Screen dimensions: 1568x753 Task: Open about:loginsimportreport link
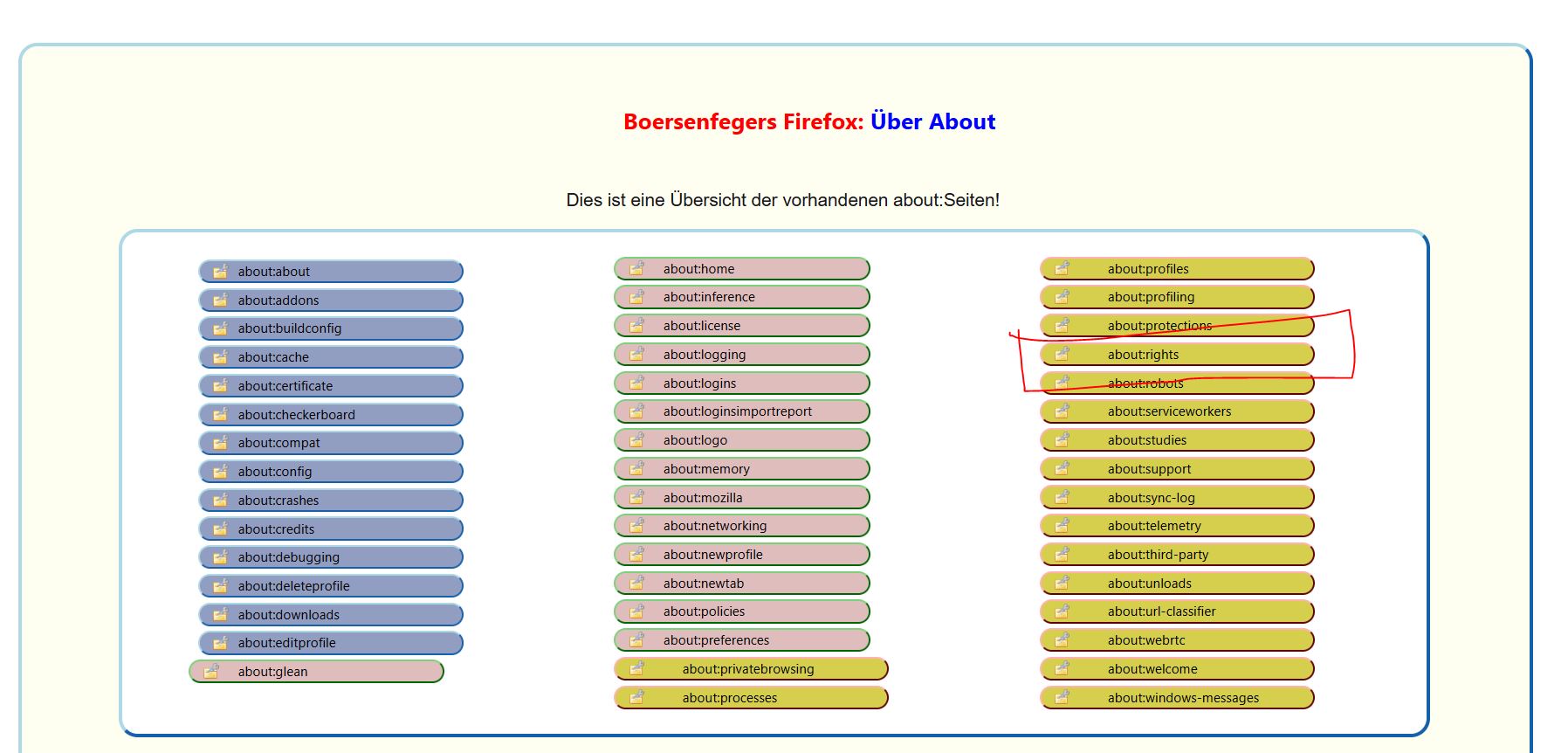tap(742, 411)
